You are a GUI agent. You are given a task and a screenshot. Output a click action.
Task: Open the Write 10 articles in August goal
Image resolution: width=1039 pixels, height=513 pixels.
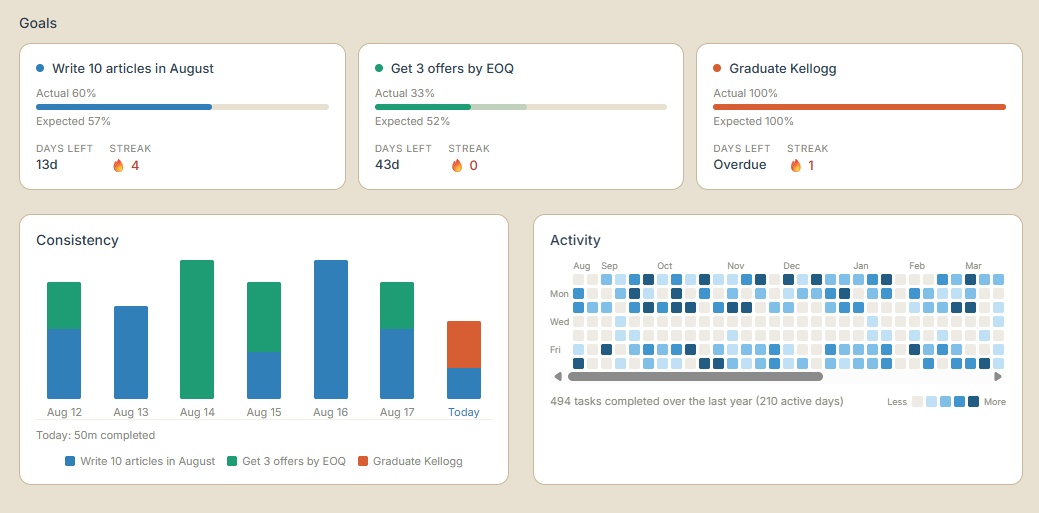coord(182,117)
